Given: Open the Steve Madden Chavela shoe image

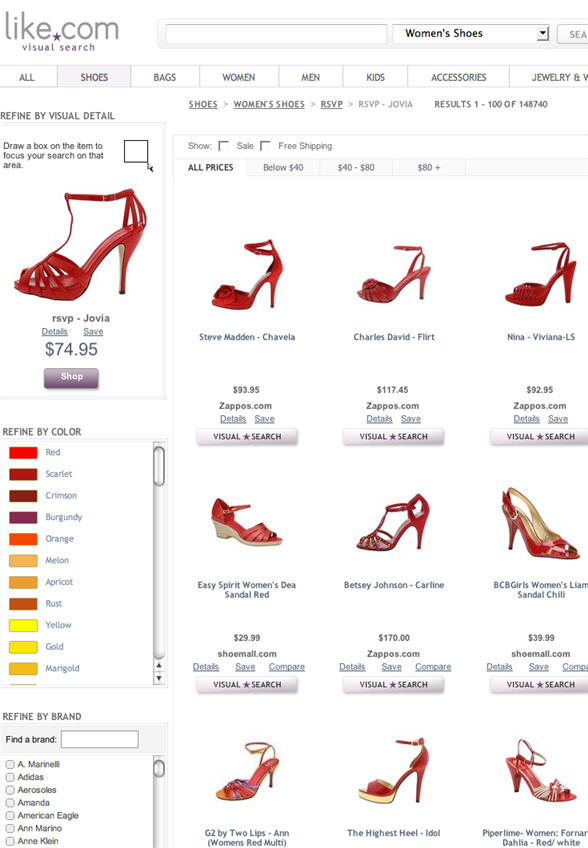Looking at the screenshot, I should 247,275.
